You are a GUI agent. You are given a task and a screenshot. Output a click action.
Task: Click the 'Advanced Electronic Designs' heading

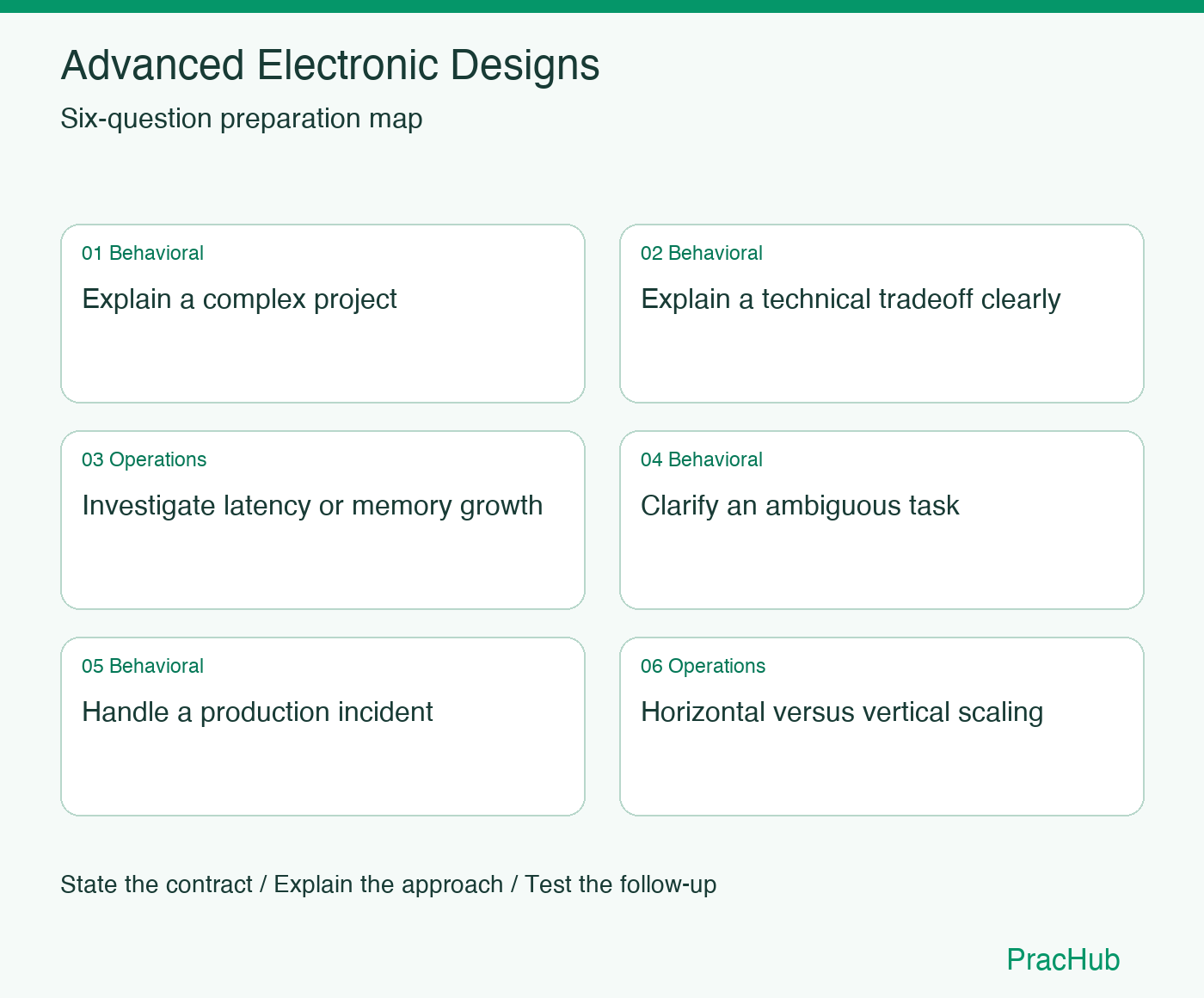[330, 65]
